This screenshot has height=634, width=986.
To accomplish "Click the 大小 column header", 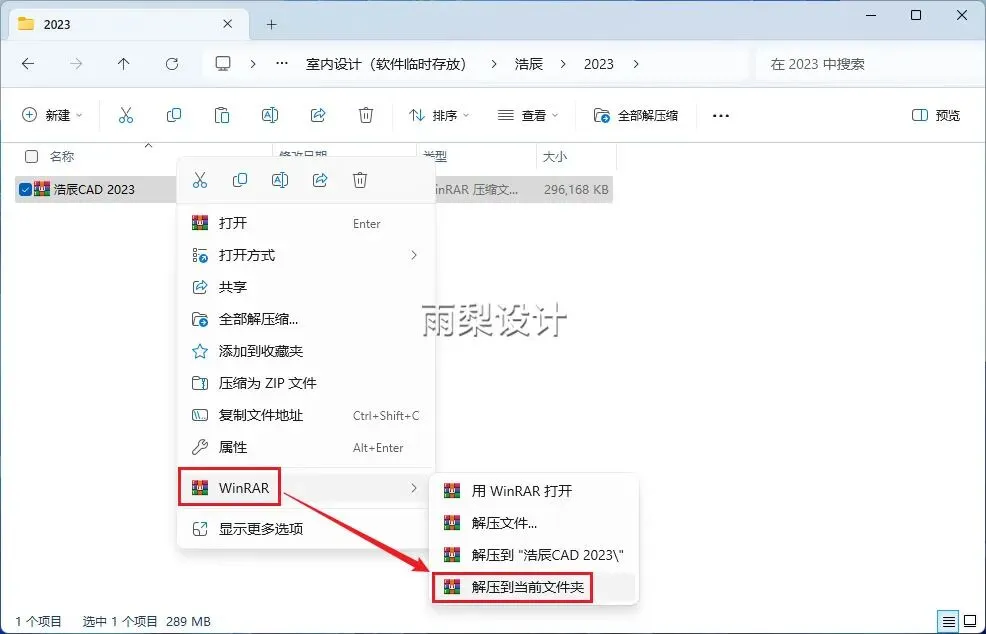I will [555, 157].
